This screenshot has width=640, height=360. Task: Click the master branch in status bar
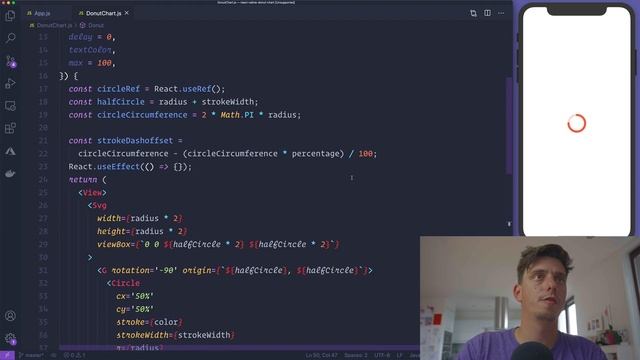31,356
